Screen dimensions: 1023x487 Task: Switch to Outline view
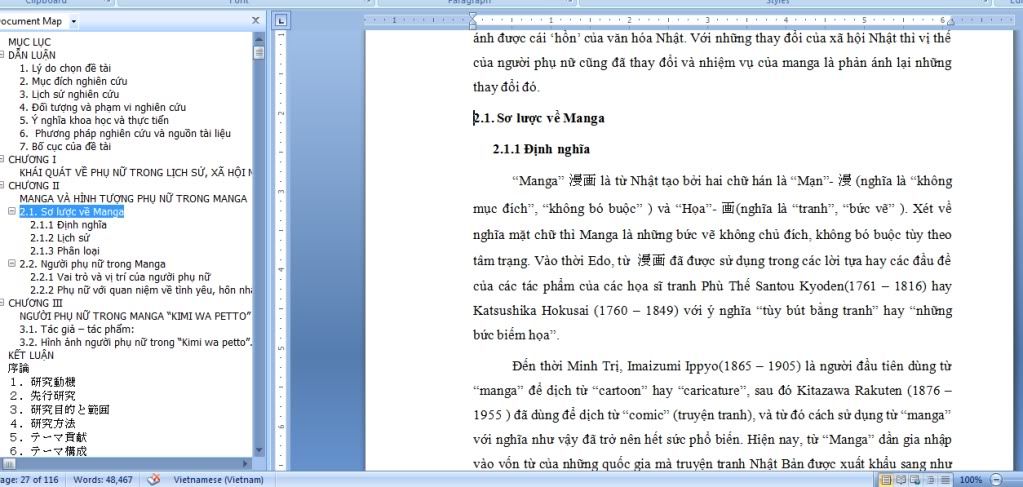click(x=930, y=480)
